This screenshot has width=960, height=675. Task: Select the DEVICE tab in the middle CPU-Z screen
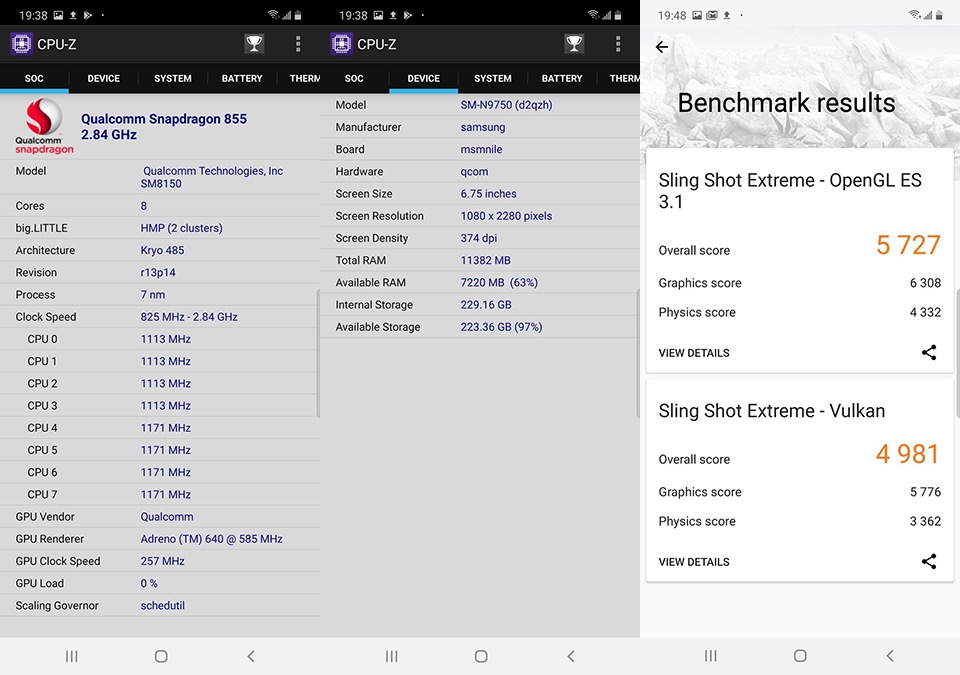tap(424, 78)
